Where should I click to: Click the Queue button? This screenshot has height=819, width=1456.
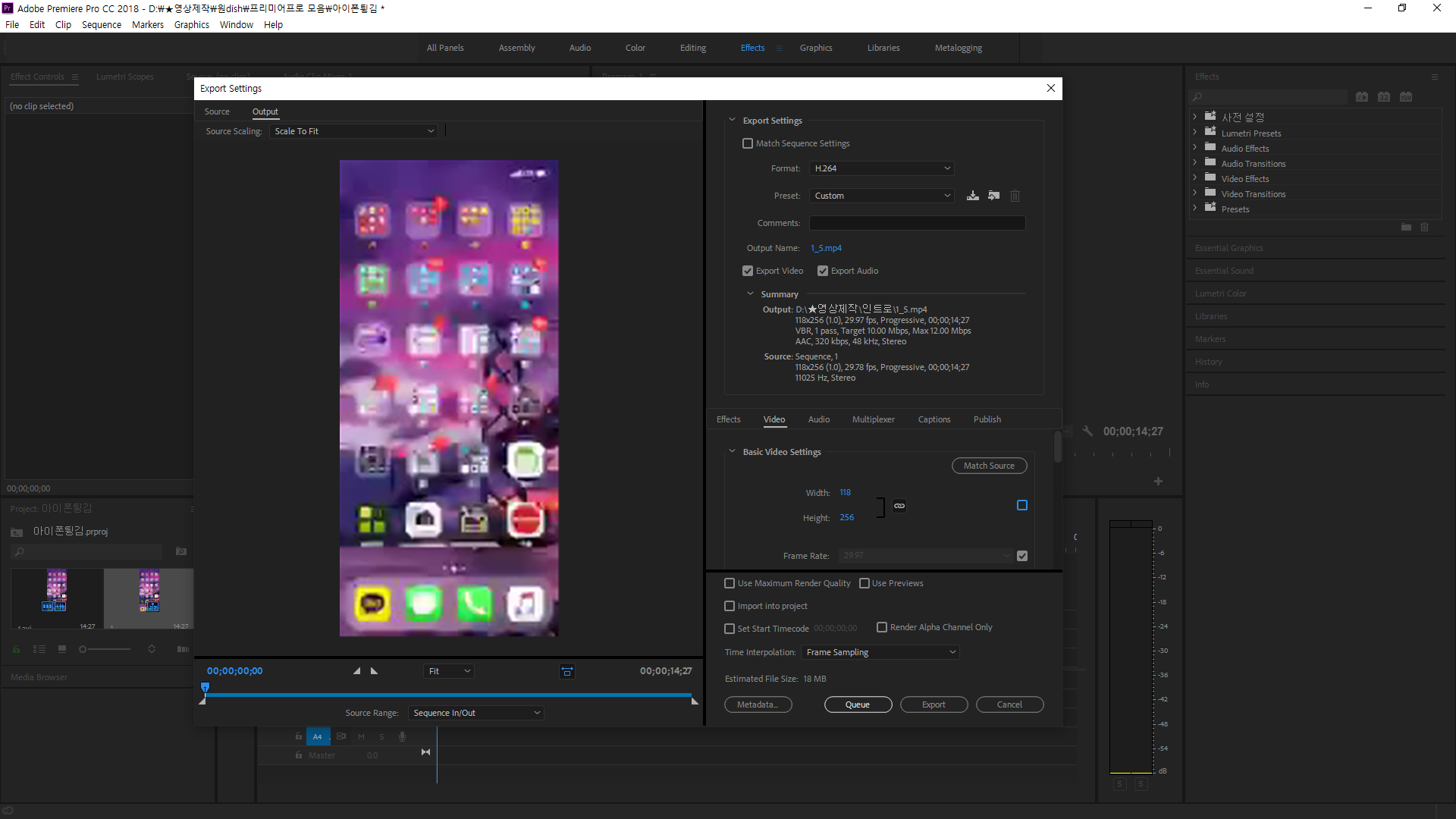coord(858,704)
